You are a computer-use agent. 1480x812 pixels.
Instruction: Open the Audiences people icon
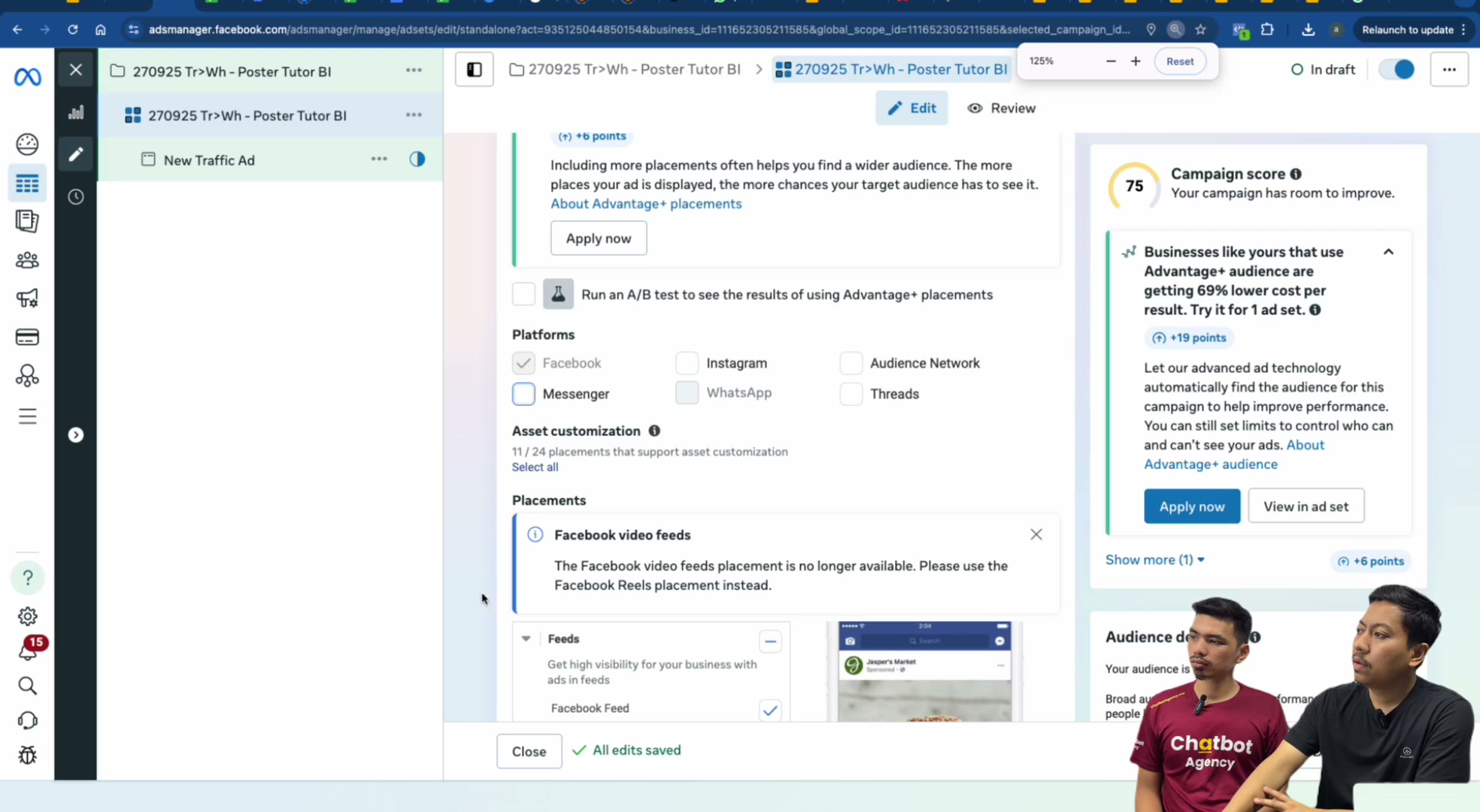[x=27, y=260]
